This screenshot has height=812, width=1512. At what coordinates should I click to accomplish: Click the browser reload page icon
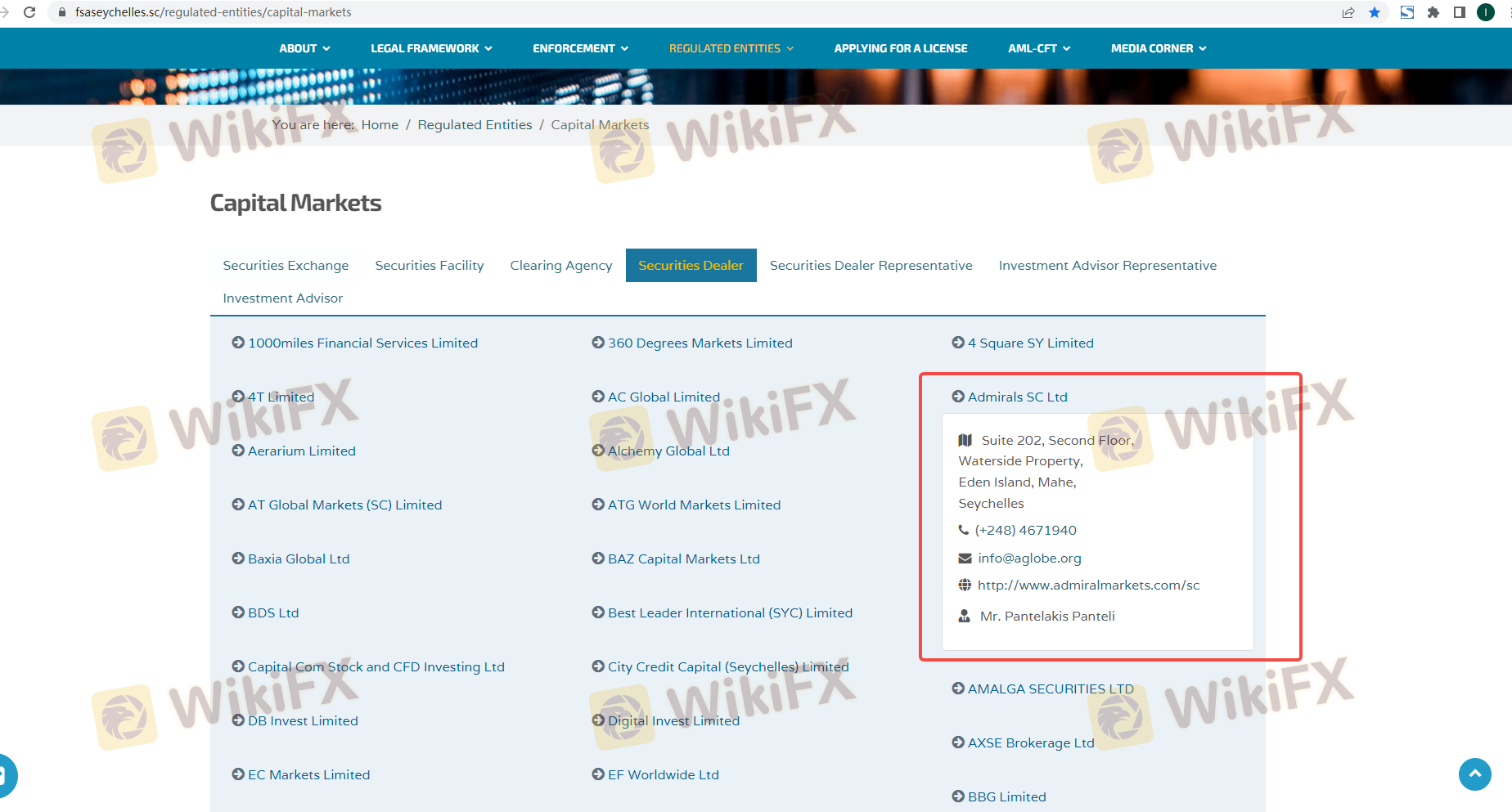pyautogui.click(x=29, y=12)
